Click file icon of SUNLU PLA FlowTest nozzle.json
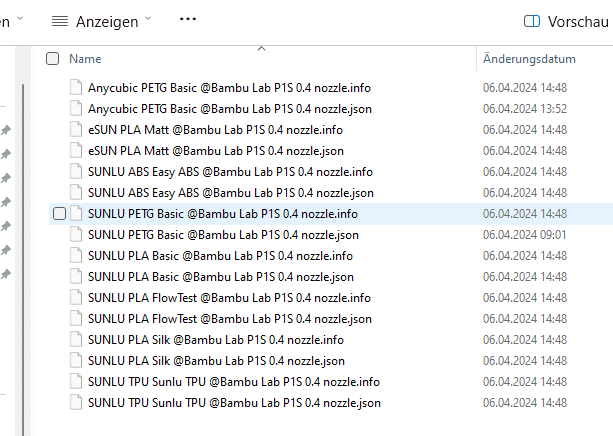613x436 pixels. point(76,319)
